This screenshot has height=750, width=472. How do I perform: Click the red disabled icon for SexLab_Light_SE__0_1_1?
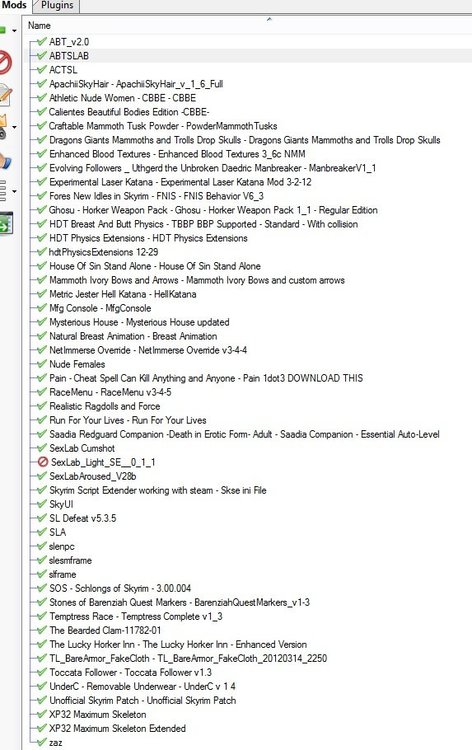[x=43, y=462]
